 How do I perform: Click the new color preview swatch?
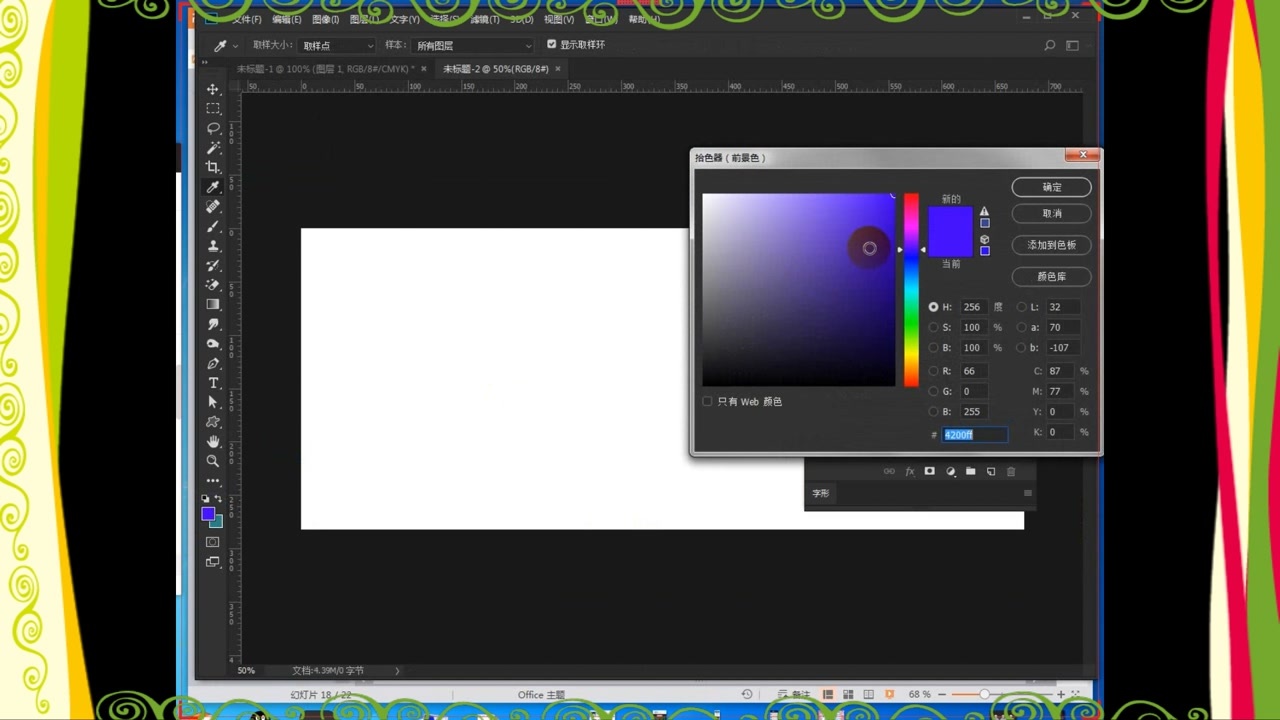[950, 220]
